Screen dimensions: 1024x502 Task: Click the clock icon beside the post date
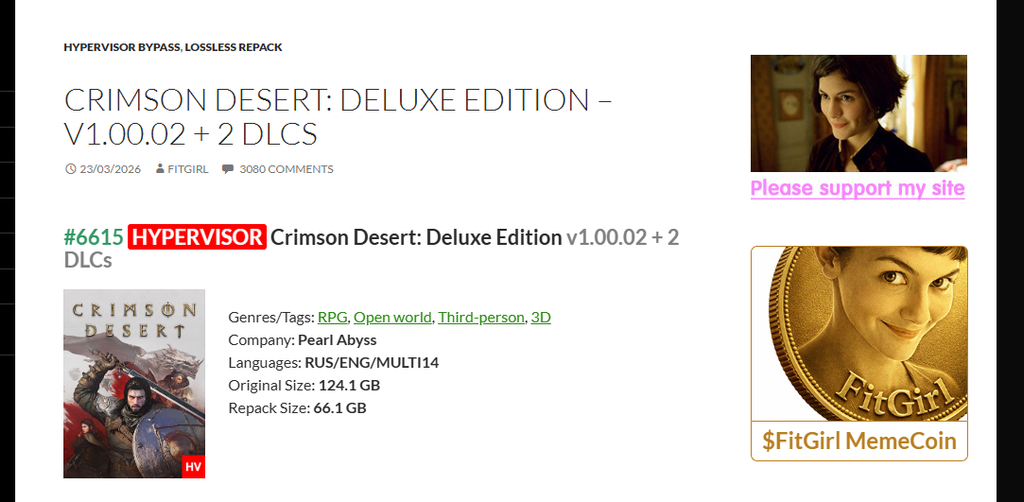point(70,169)
